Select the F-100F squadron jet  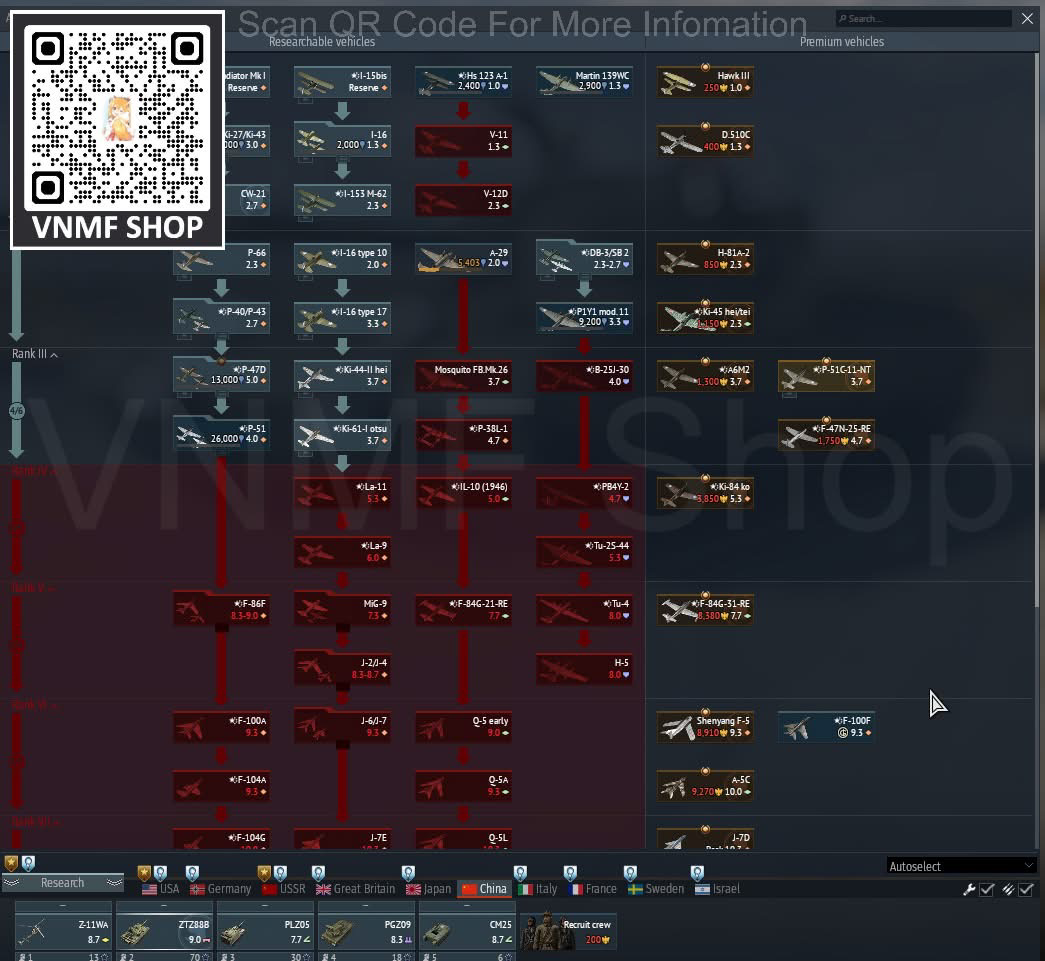point(826,727)
